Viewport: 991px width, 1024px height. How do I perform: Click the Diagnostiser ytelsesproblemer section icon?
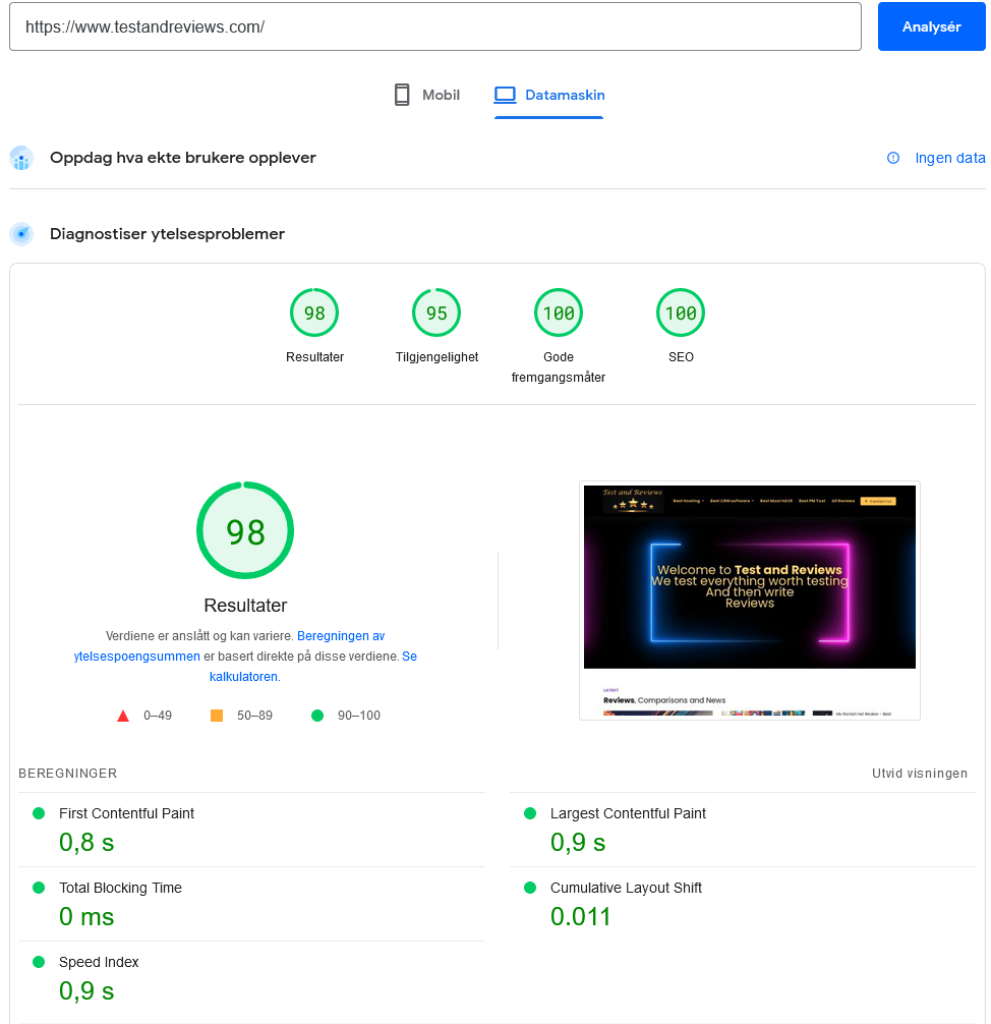pos(22,234)
